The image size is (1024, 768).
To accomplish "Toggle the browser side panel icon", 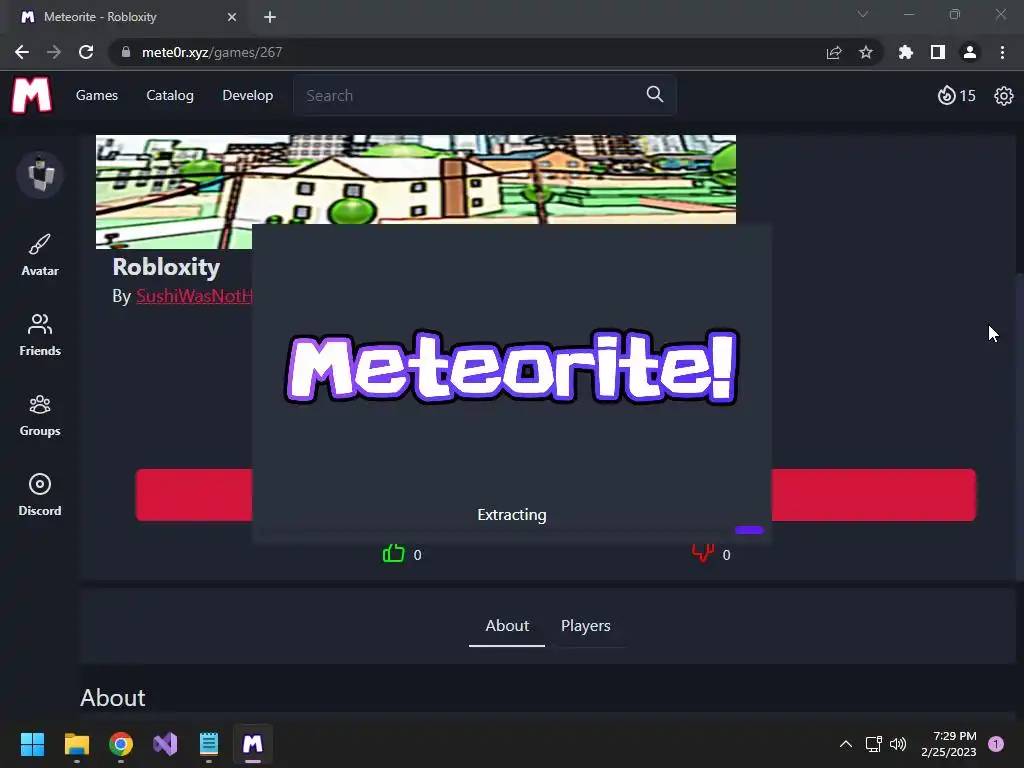I will (x=938, y=52).
